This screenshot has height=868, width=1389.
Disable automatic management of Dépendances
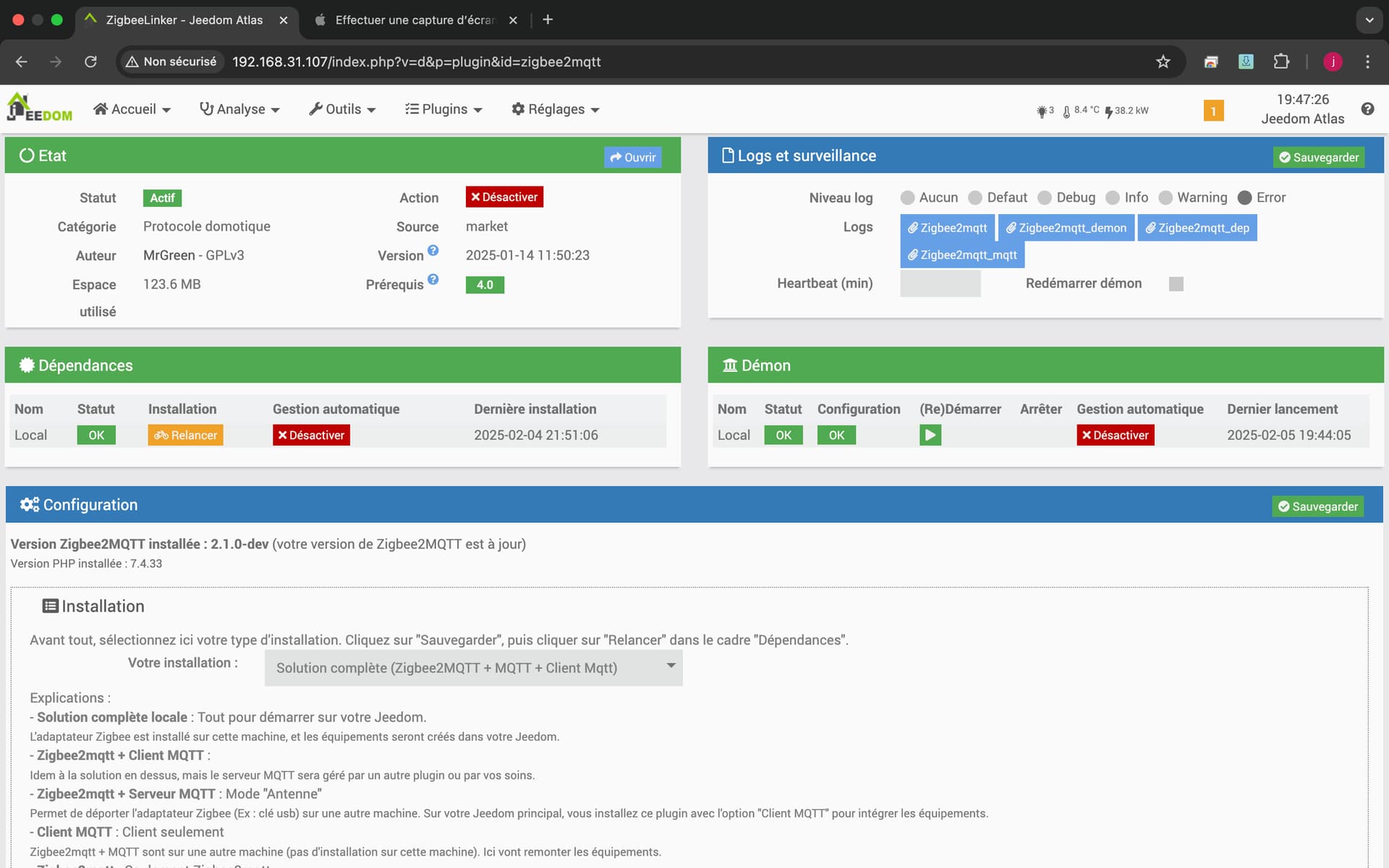point(311,435)
